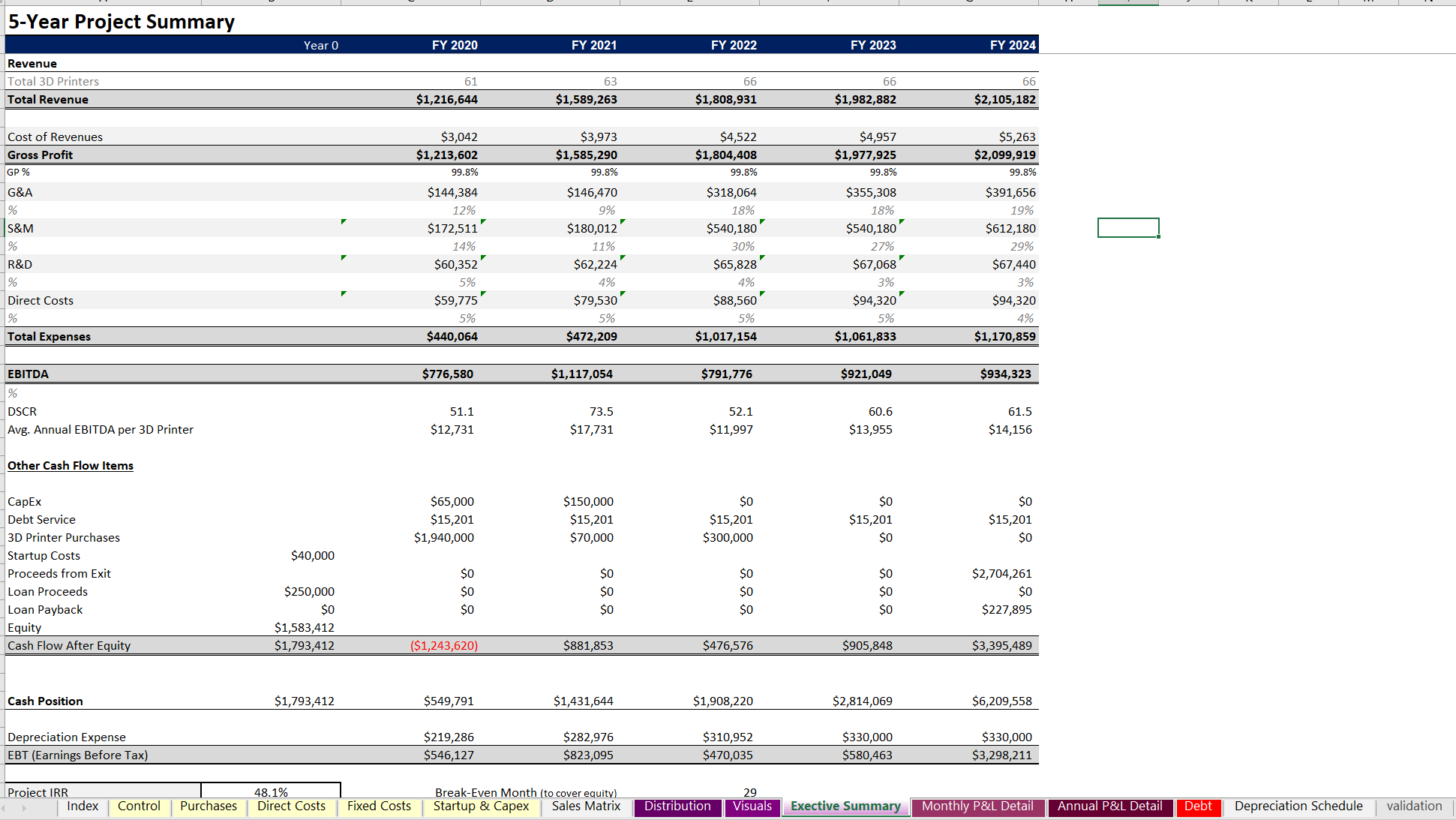Select the R&D value $65,828

click(735, 264)
